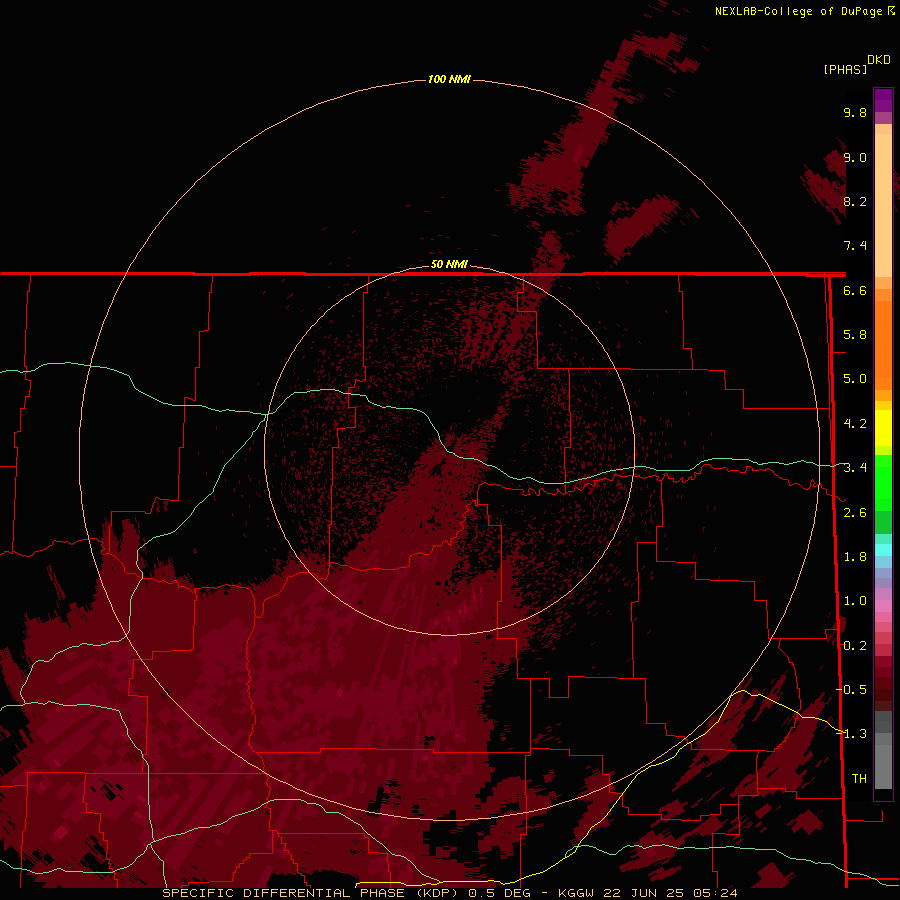The image size is (900, 900).
Task: Click the -1.3 legend value
Action: [x=852, y=734]
